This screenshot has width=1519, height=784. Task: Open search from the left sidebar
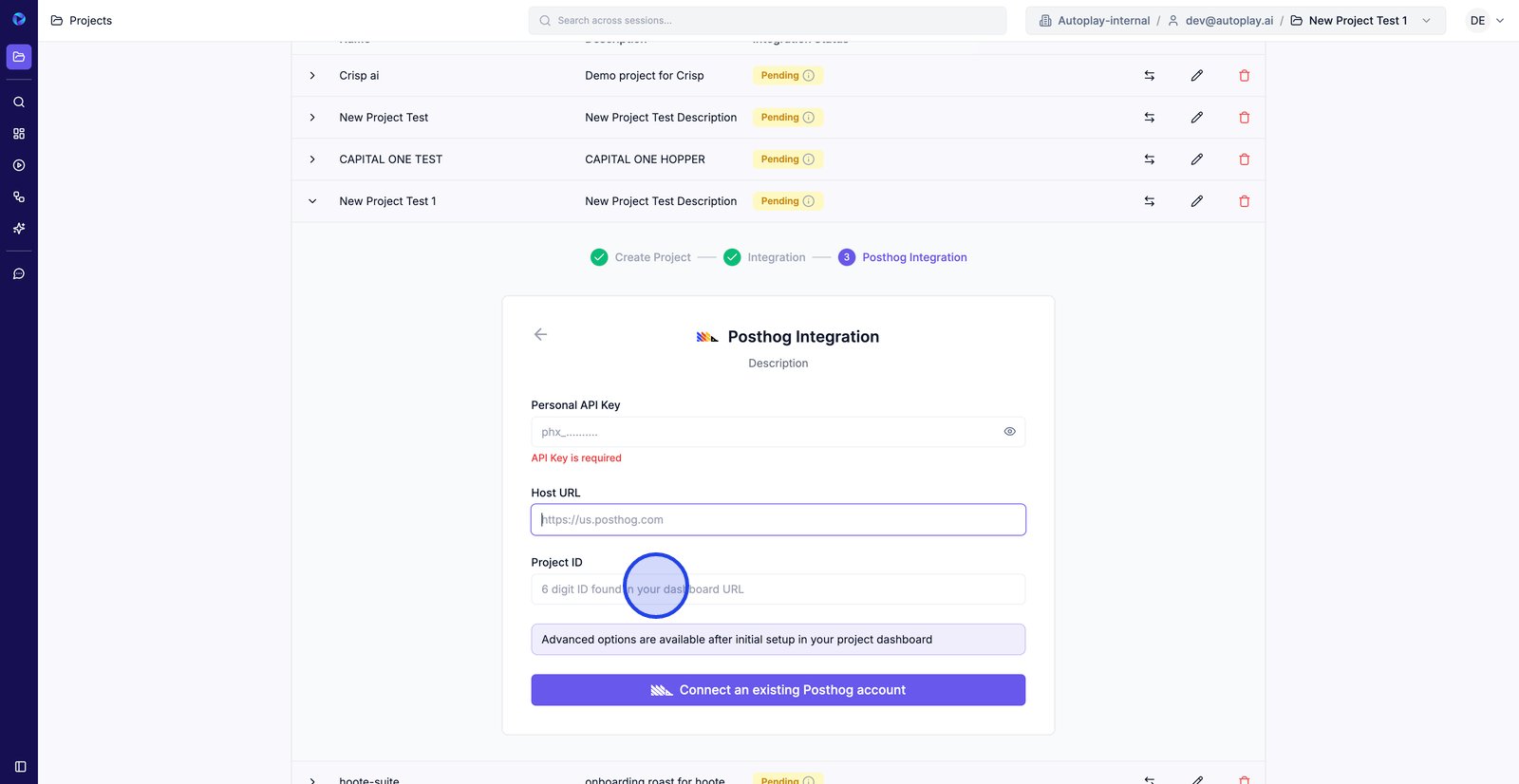[19, 102]
